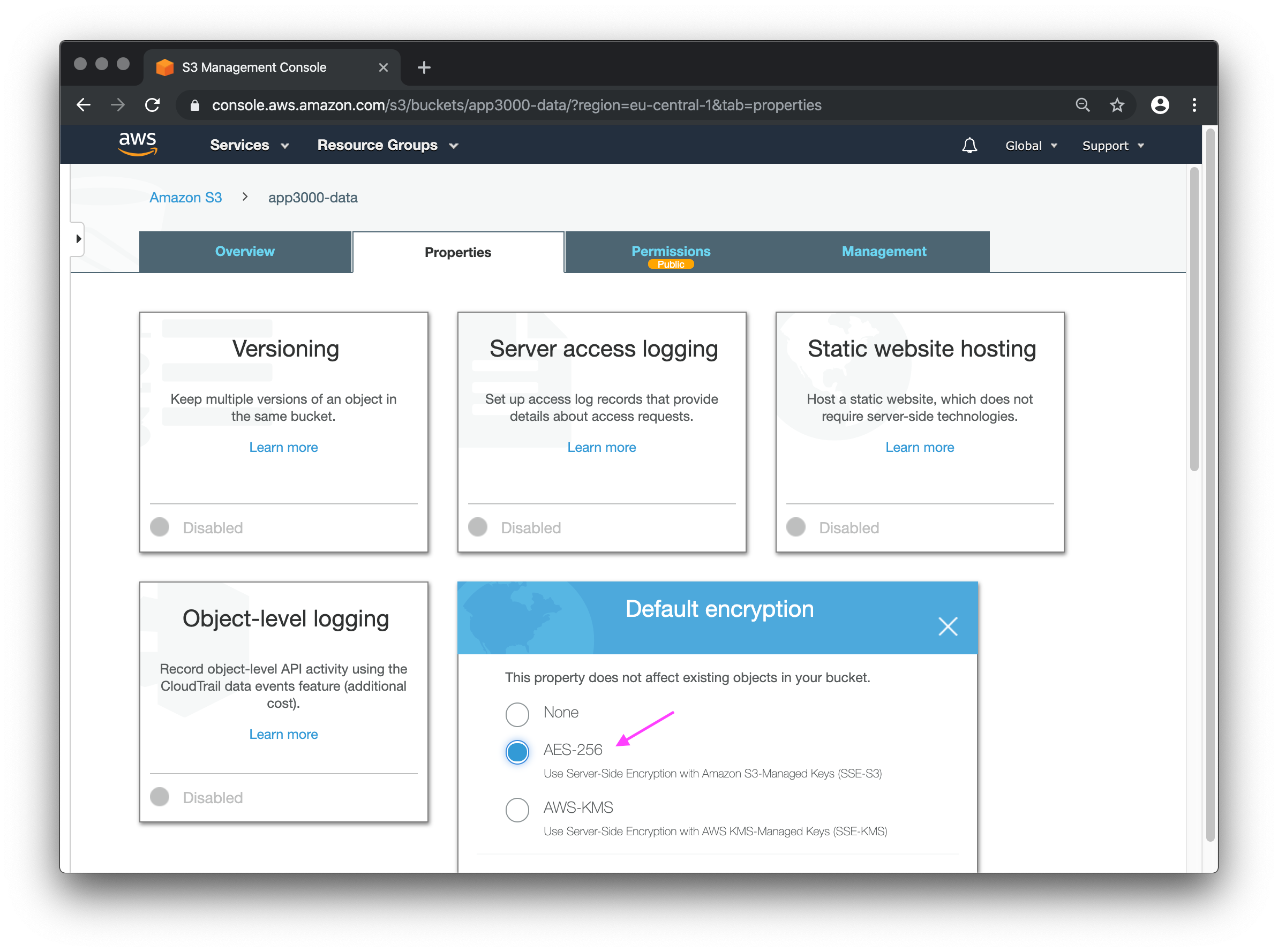The width and height of the screenshot is (1278, 952).
Task: Select the AES-256 encryption option
Action: [517, 752]
